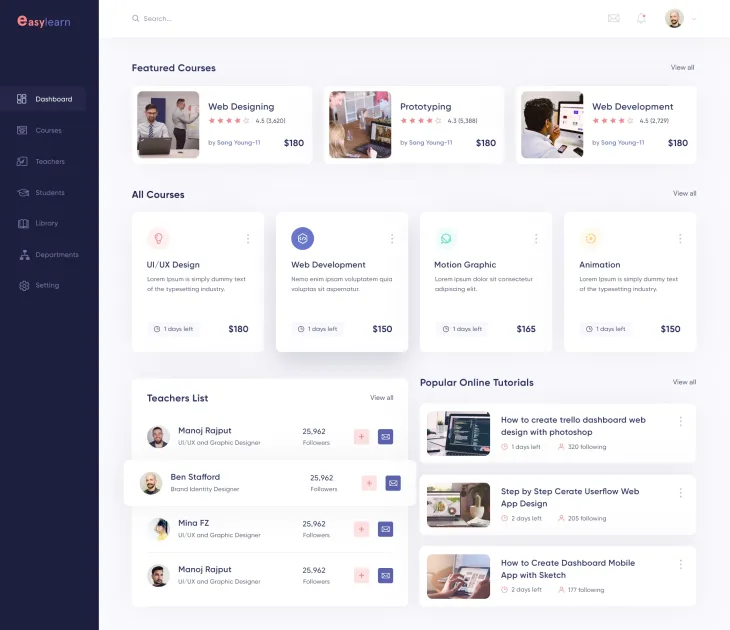
Task: Send message to Ben Stafford via envelope
Action: (393, 483)
